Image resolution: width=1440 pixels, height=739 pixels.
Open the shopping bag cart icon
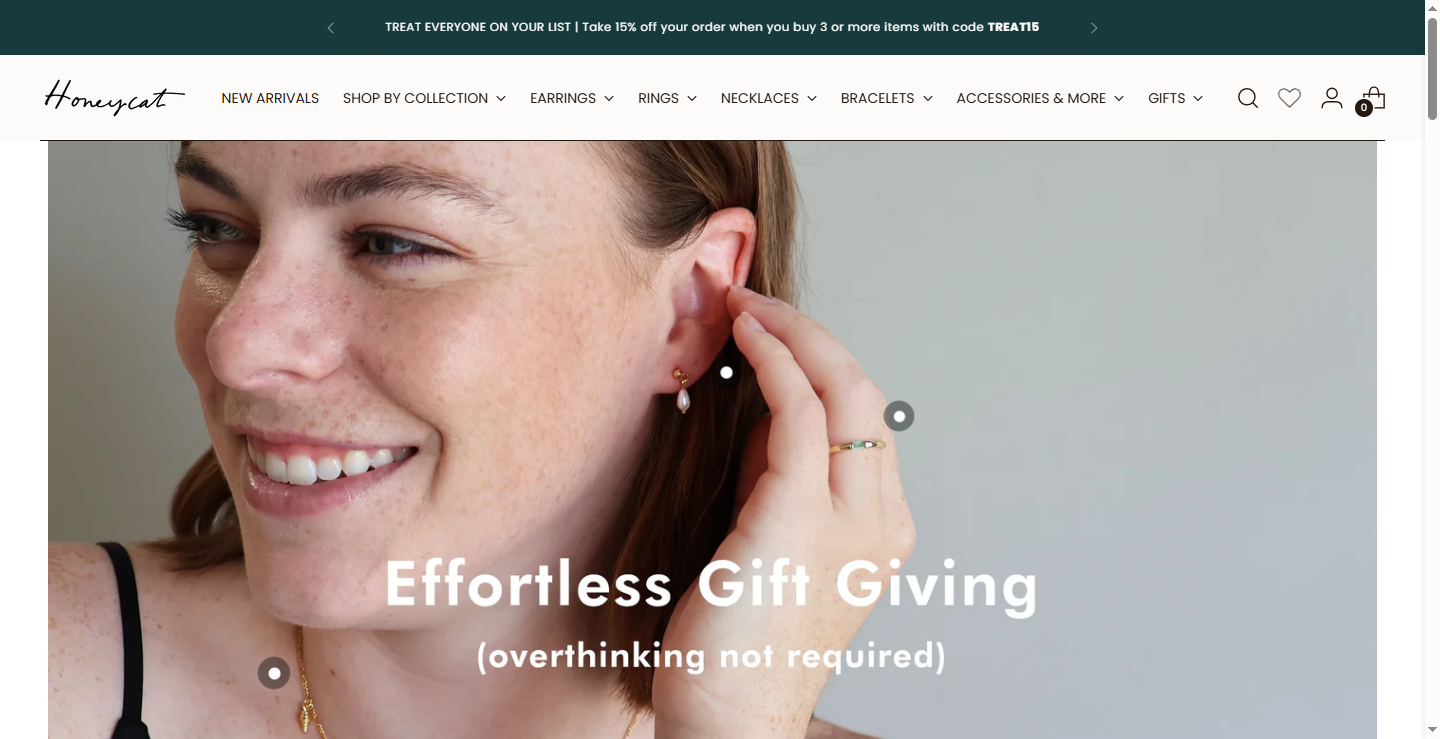1371,100
